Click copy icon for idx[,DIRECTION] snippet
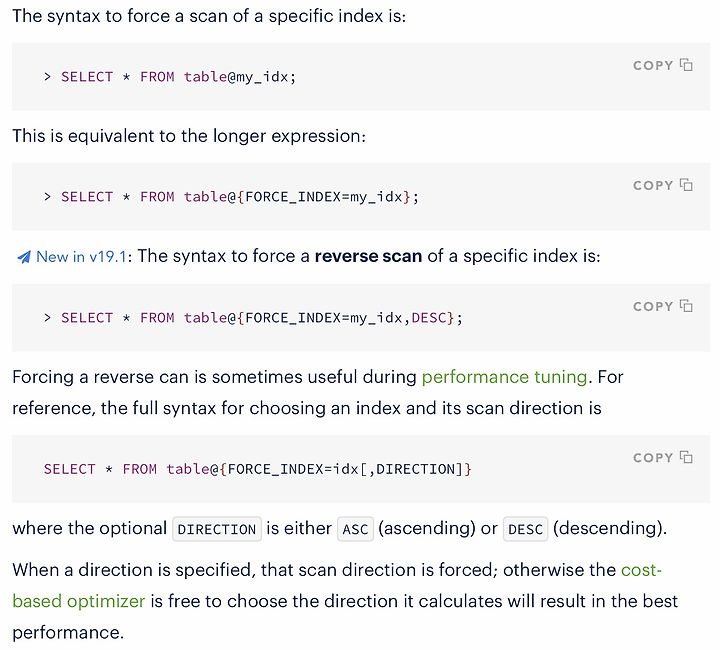The width and height of the screenshot is (720, 650). pyautogui.click(x=686, y=457)
